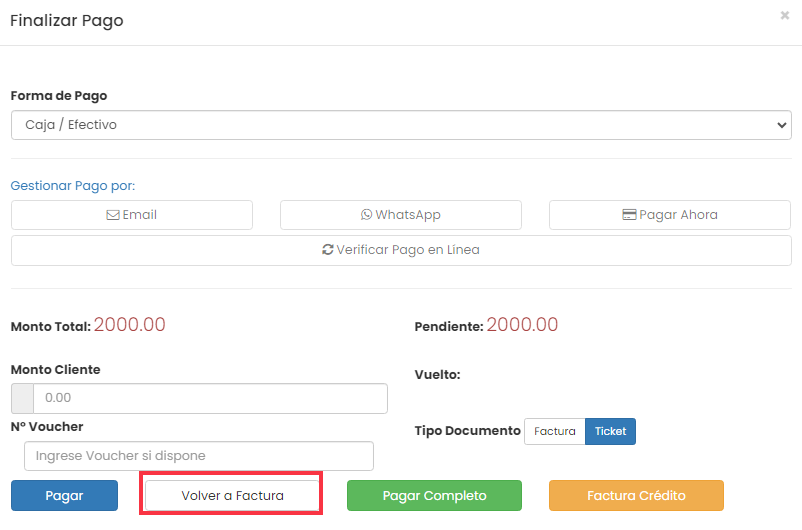The height and width of the screenshot is (530, 802).
Task: Click the green Pagar Completo button
Action: (434, 495)
